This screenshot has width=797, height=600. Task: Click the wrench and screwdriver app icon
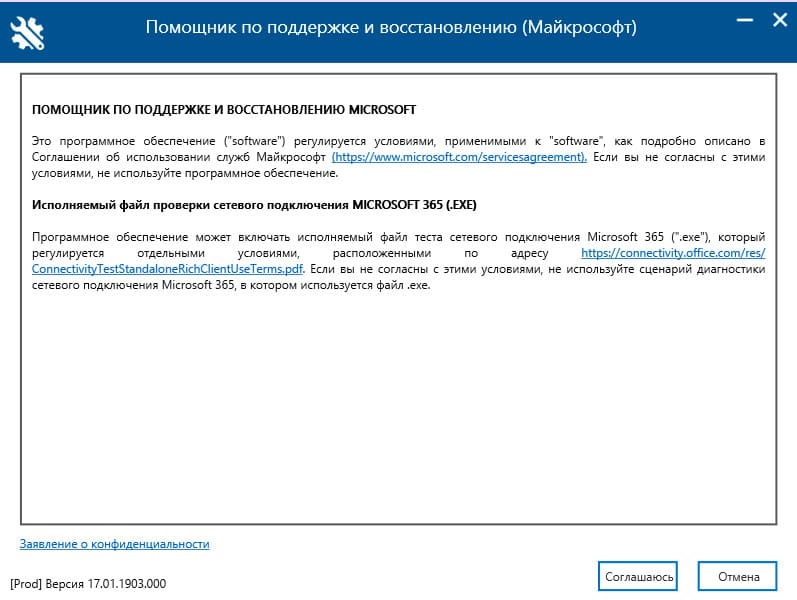tap(27, 33)
